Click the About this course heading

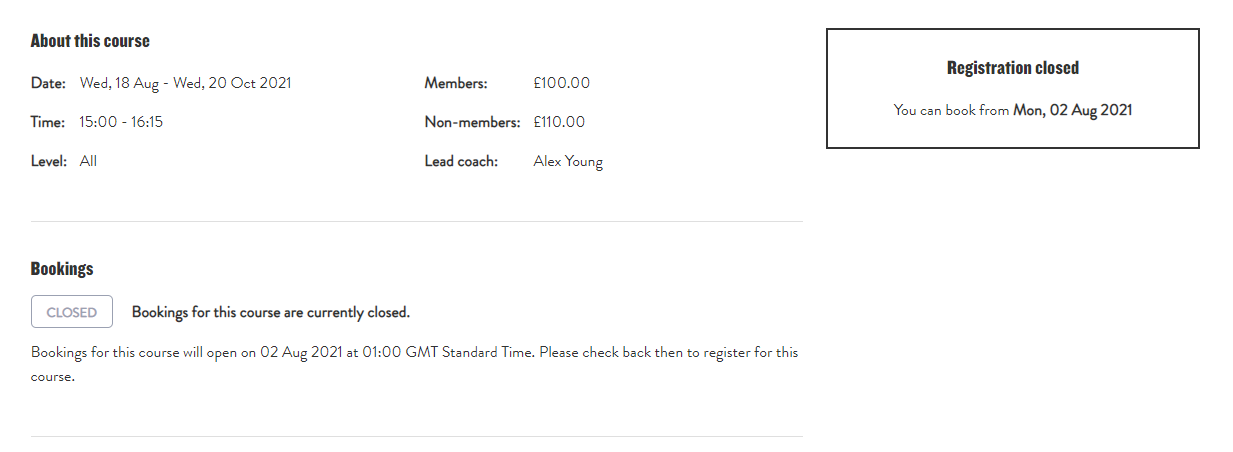[90, 41]
